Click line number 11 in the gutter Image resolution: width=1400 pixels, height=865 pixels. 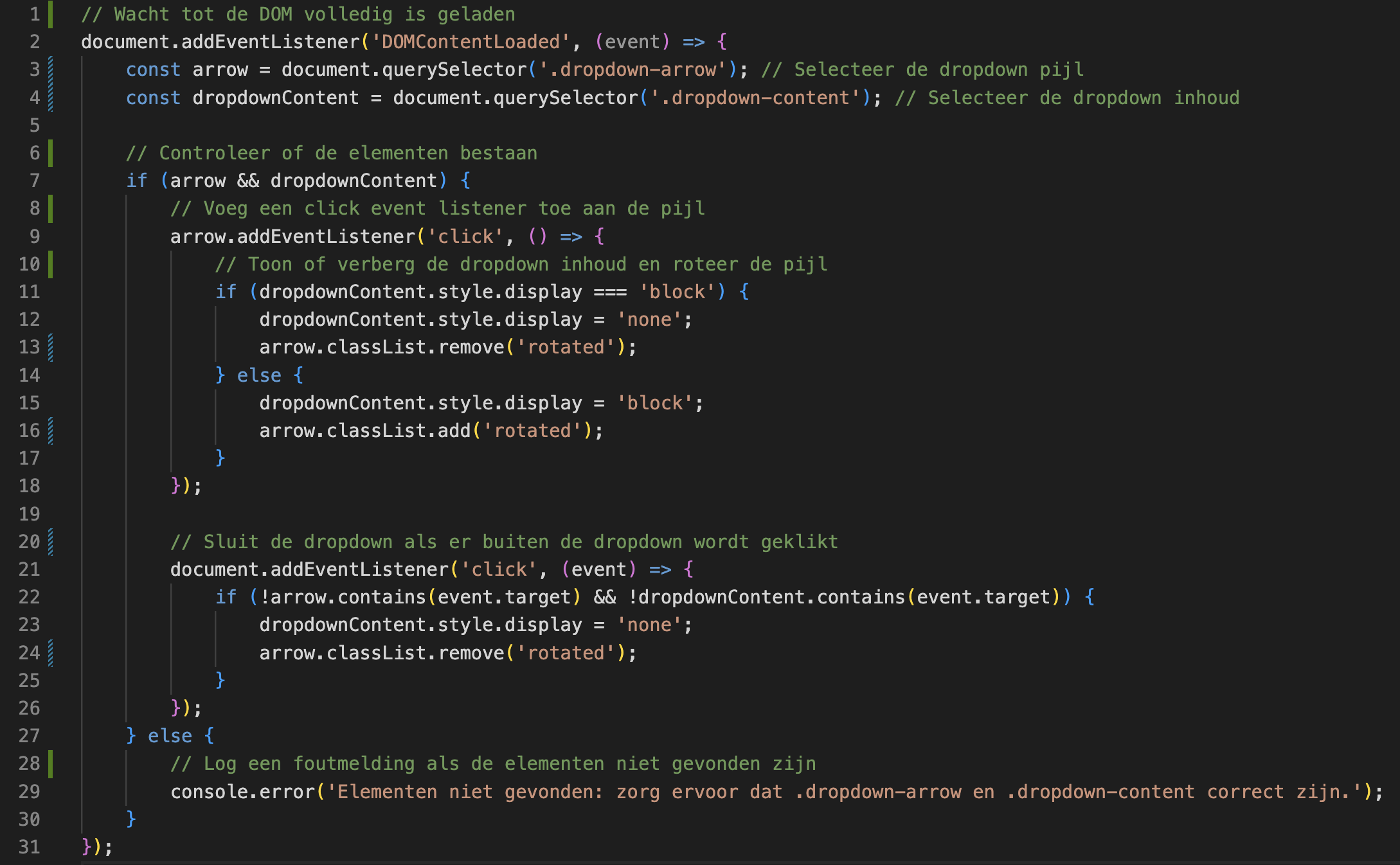click(30, 292)
